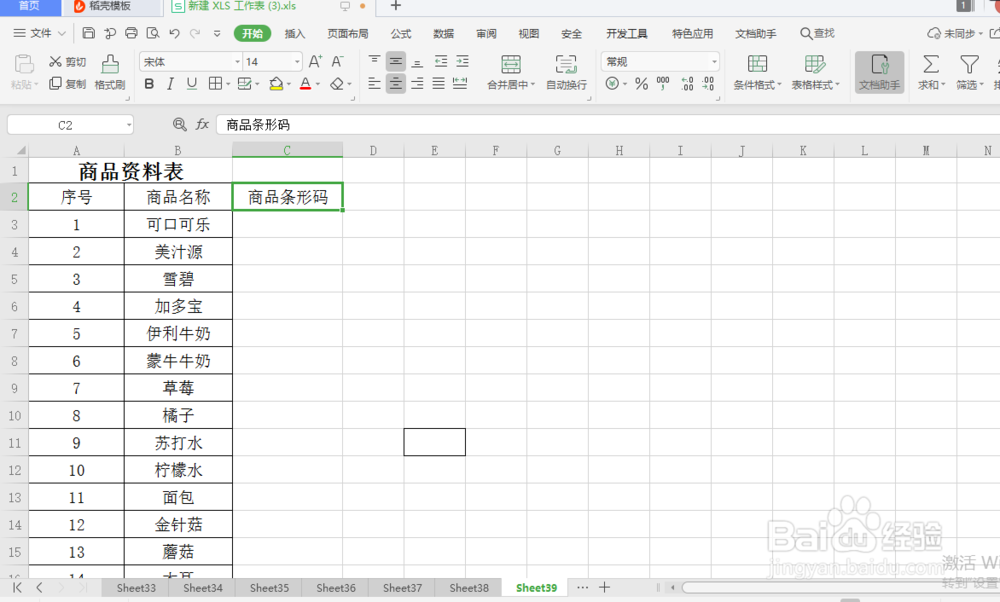Image resolution: width=1000 pixels, height=602 pixels.
Task: Expand the fill color dropdown arrow
Action: tap(290, 84)
